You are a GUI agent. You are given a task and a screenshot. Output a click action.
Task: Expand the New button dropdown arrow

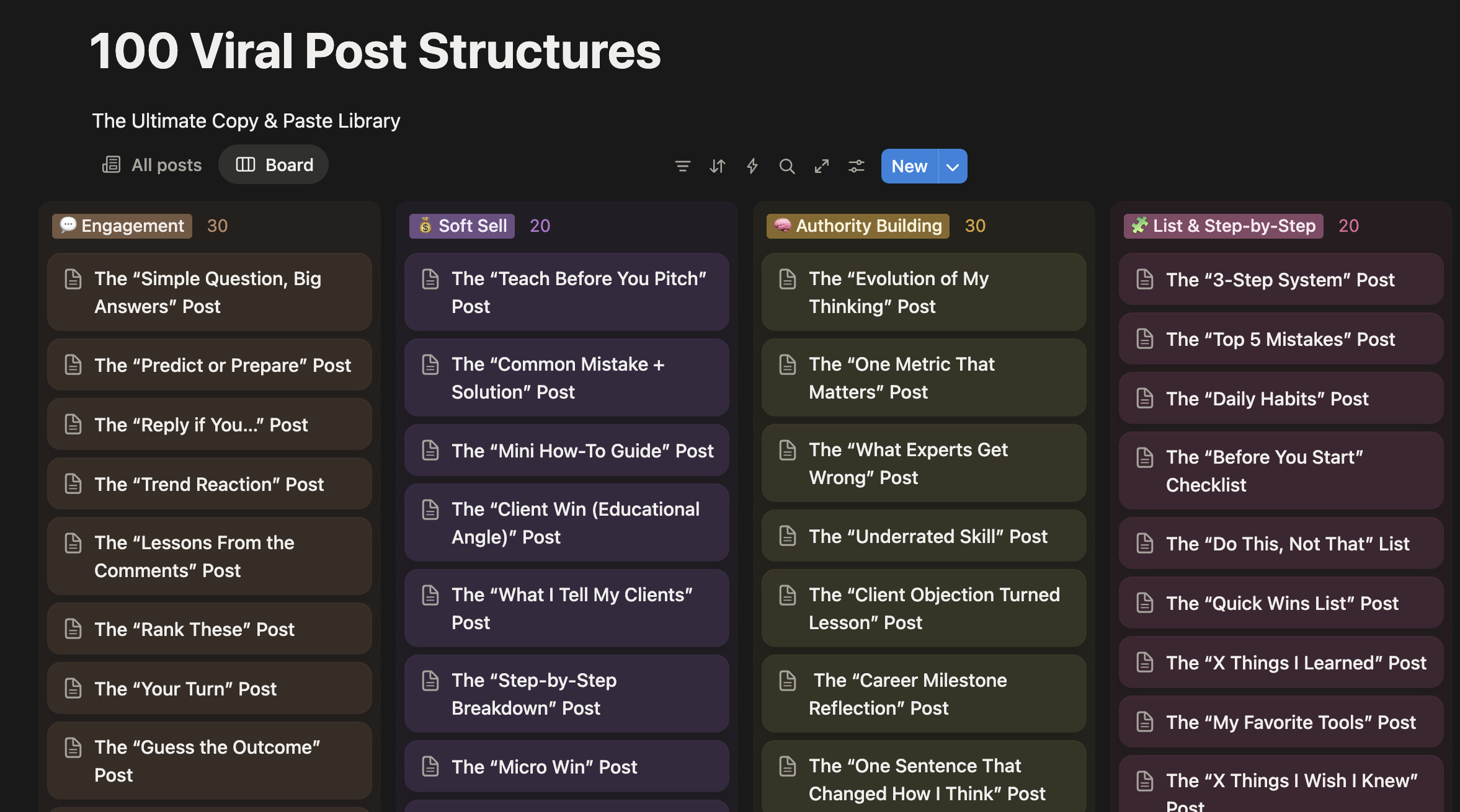point(953,167)
